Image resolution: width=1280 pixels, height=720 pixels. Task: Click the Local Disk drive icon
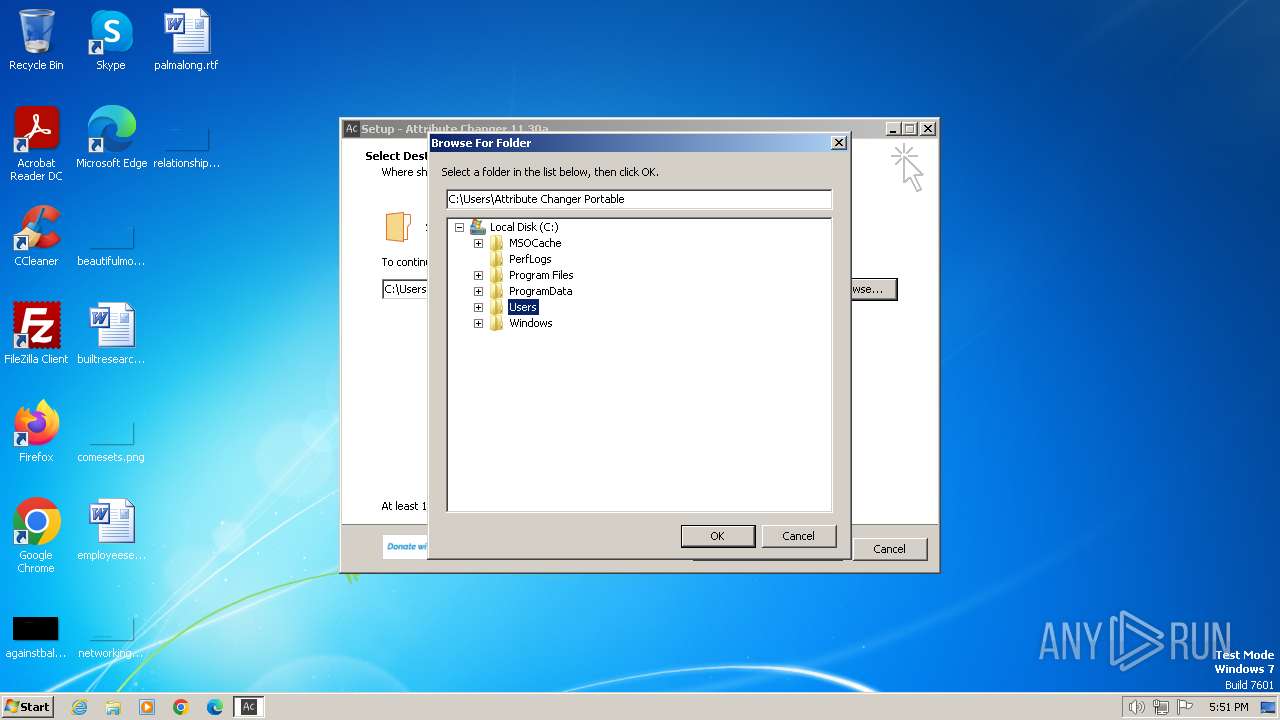click(x=477, y=227)
